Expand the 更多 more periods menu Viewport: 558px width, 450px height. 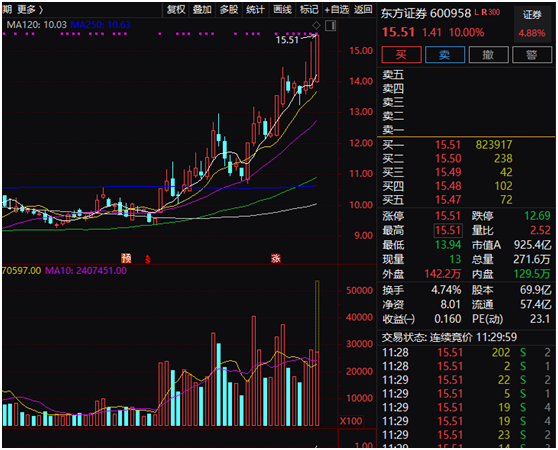(x=30, y=10)
